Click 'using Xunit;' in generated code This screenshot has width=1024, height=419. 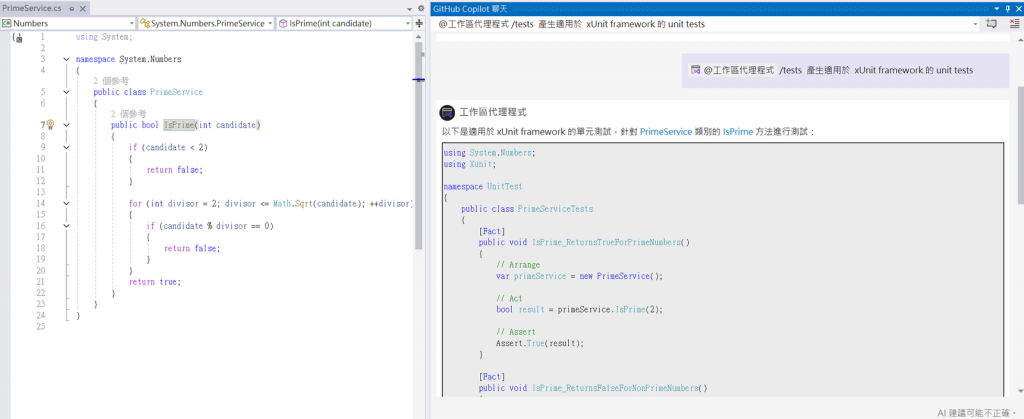tap(470, 164)
